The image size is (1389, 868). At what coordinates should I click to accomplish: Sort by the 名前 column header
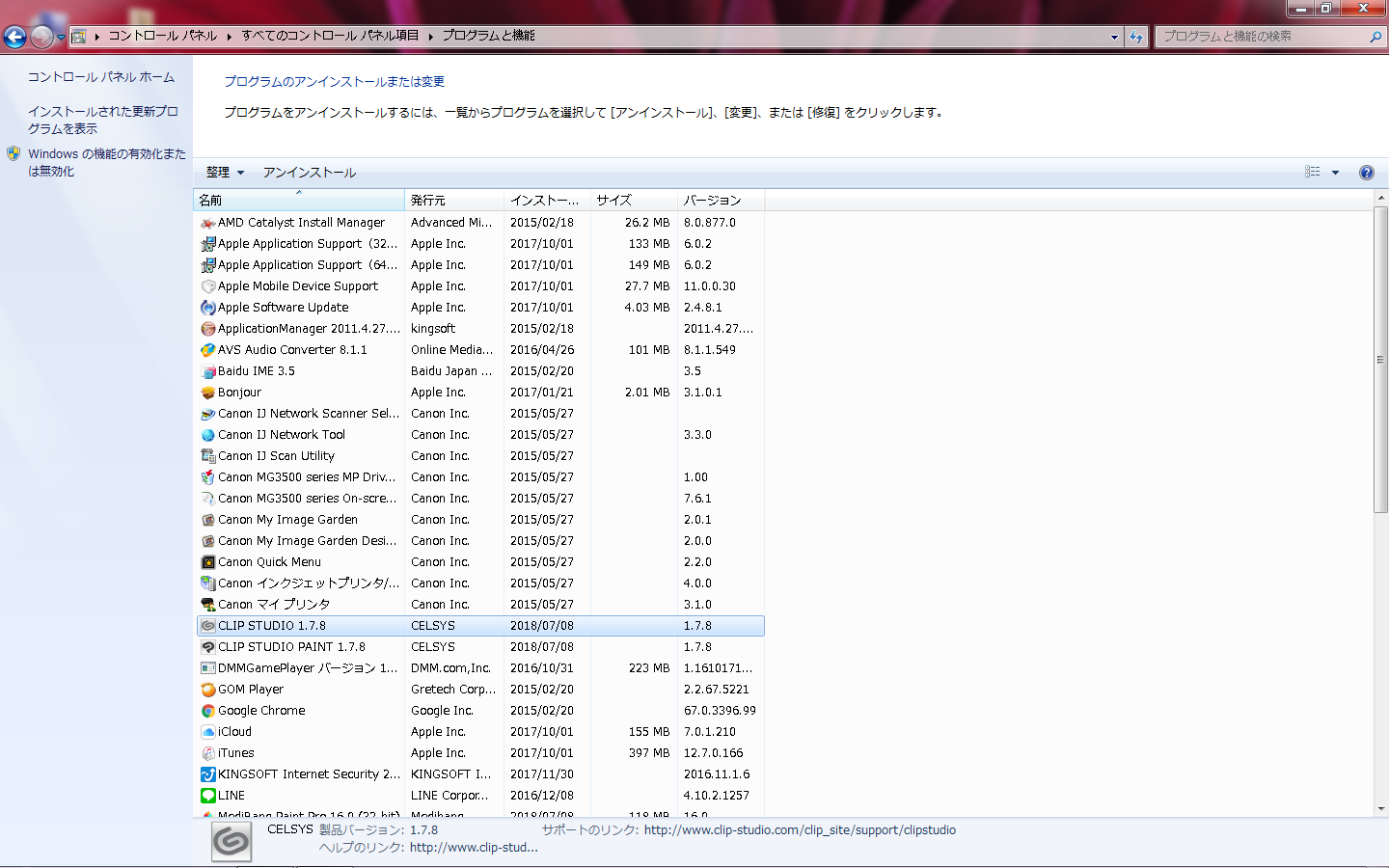click(x=299, y=200)
